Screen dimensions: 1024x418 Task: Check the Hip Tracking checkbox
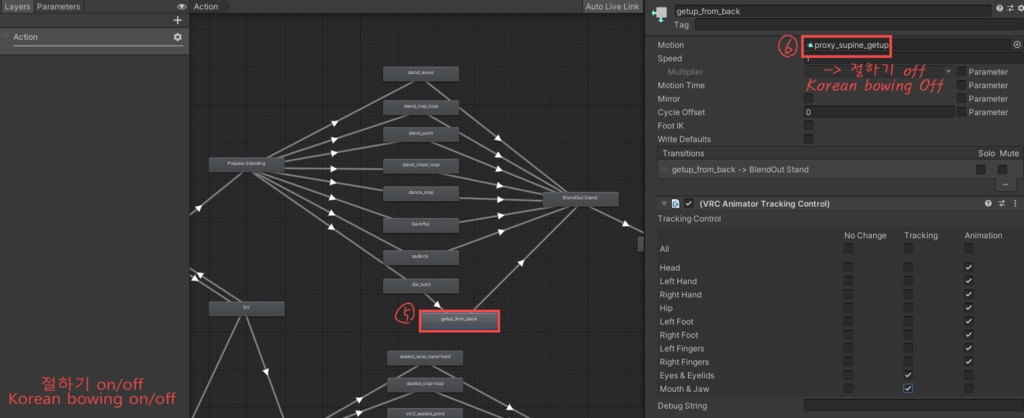(x=908, y=308)
